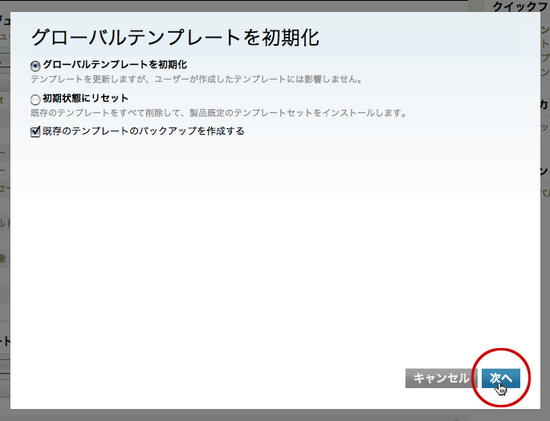Click the dimmed strip above the dialog
This screenshot has height=421, width=550.
(239, 6)
